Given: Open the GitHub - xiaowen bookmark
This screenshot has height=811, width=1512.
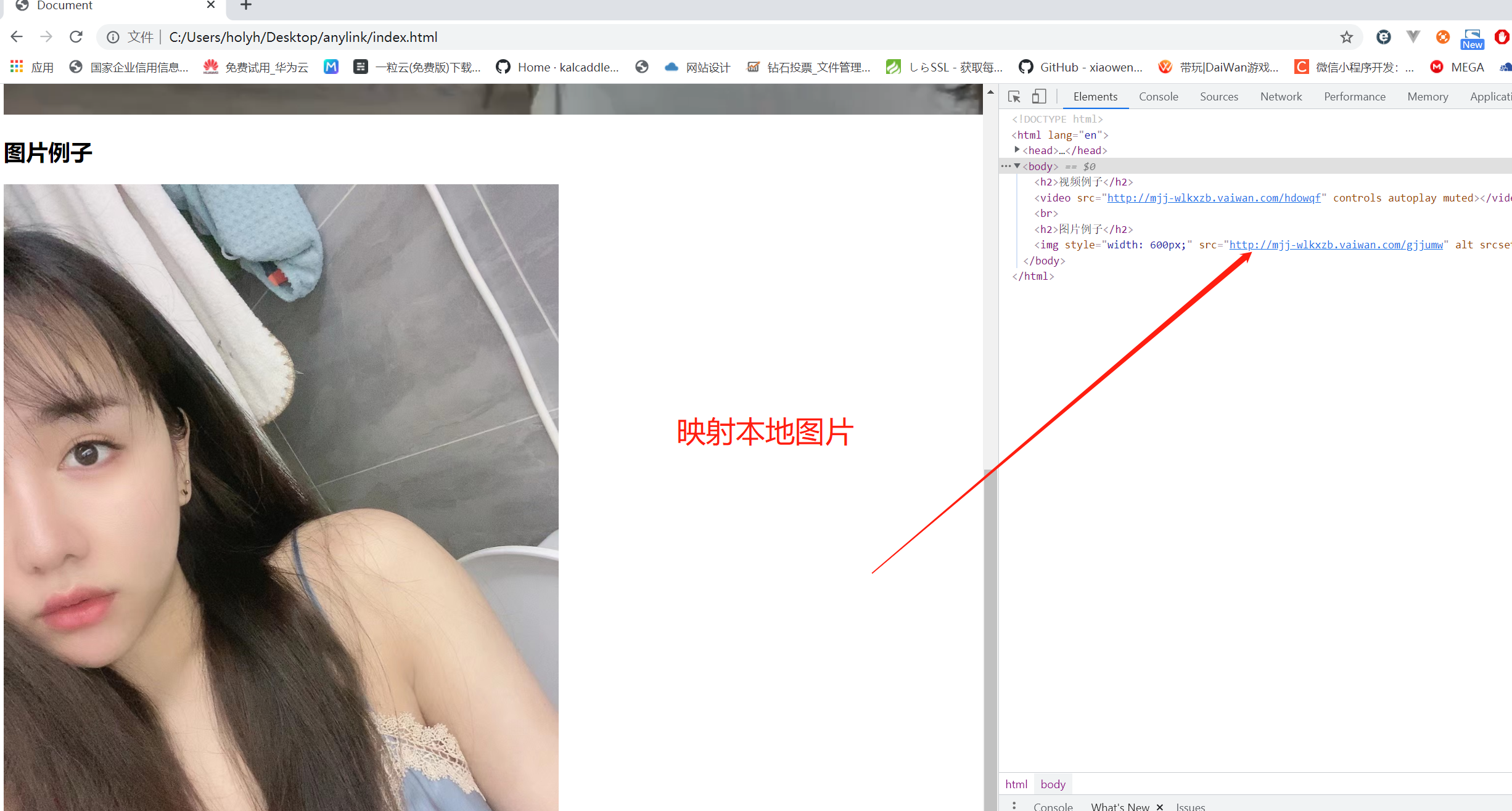Looking at the screenshot, I should click(1080, 67).
